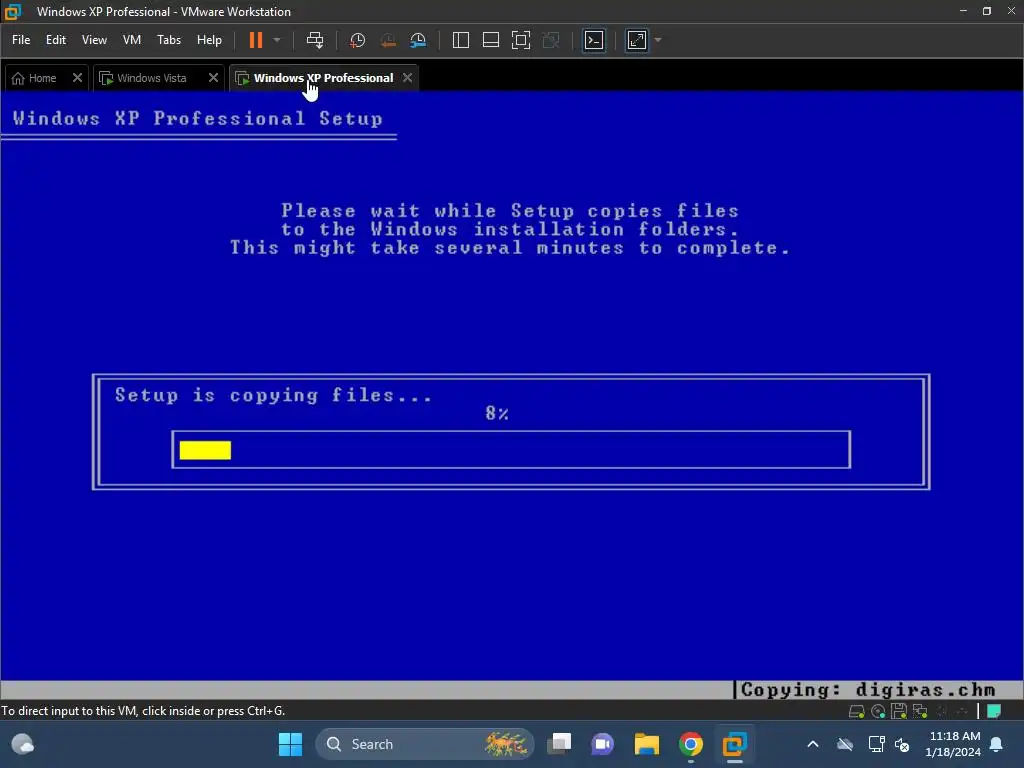
Task: Click the VMware application icon in title bar
Action: (13, 11)
